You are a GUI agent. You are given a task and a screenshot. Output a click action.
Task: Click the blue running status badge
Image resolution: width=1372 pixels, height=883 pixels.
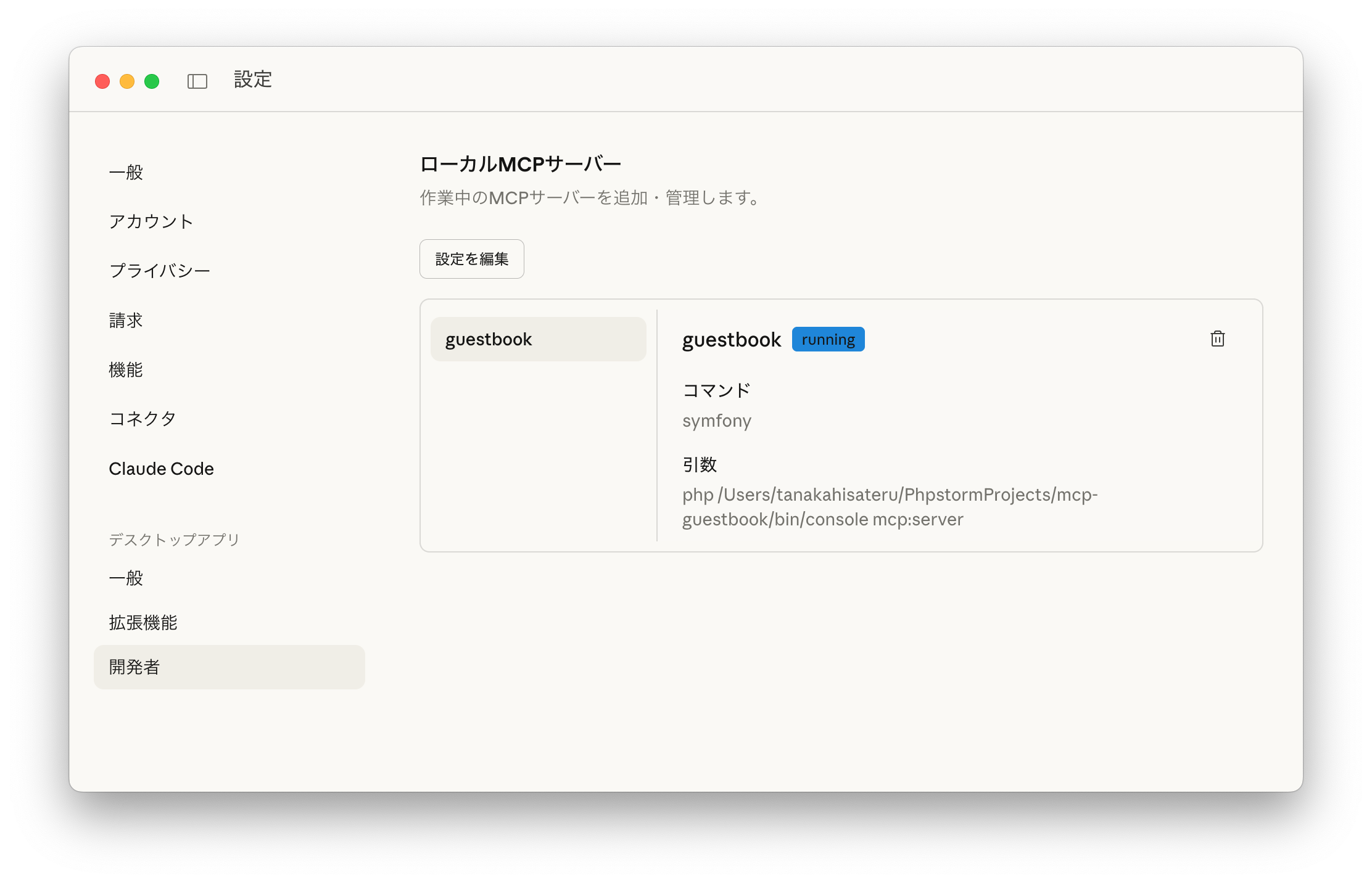point(828,340)
